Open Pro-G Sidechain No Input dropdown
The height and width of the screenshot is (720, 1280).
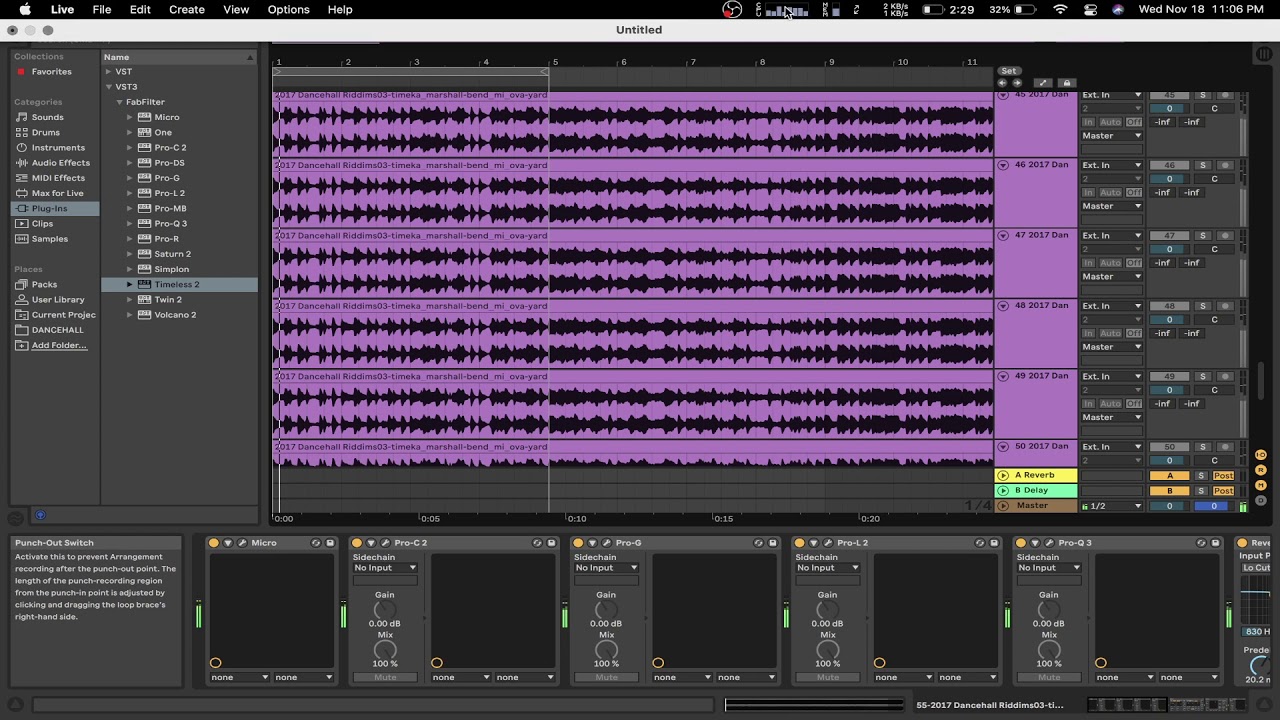606,568
